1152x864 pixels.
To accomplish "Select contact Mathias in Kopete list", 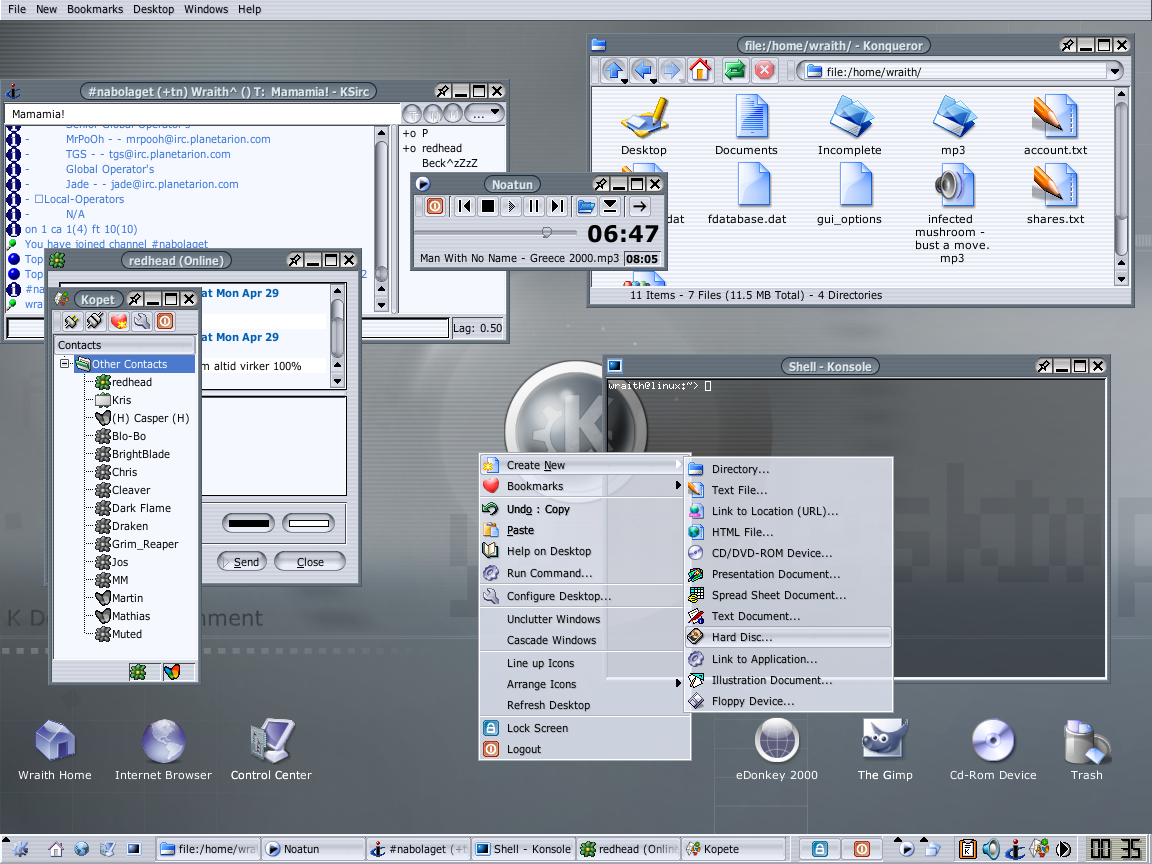I will pos(131,616).
